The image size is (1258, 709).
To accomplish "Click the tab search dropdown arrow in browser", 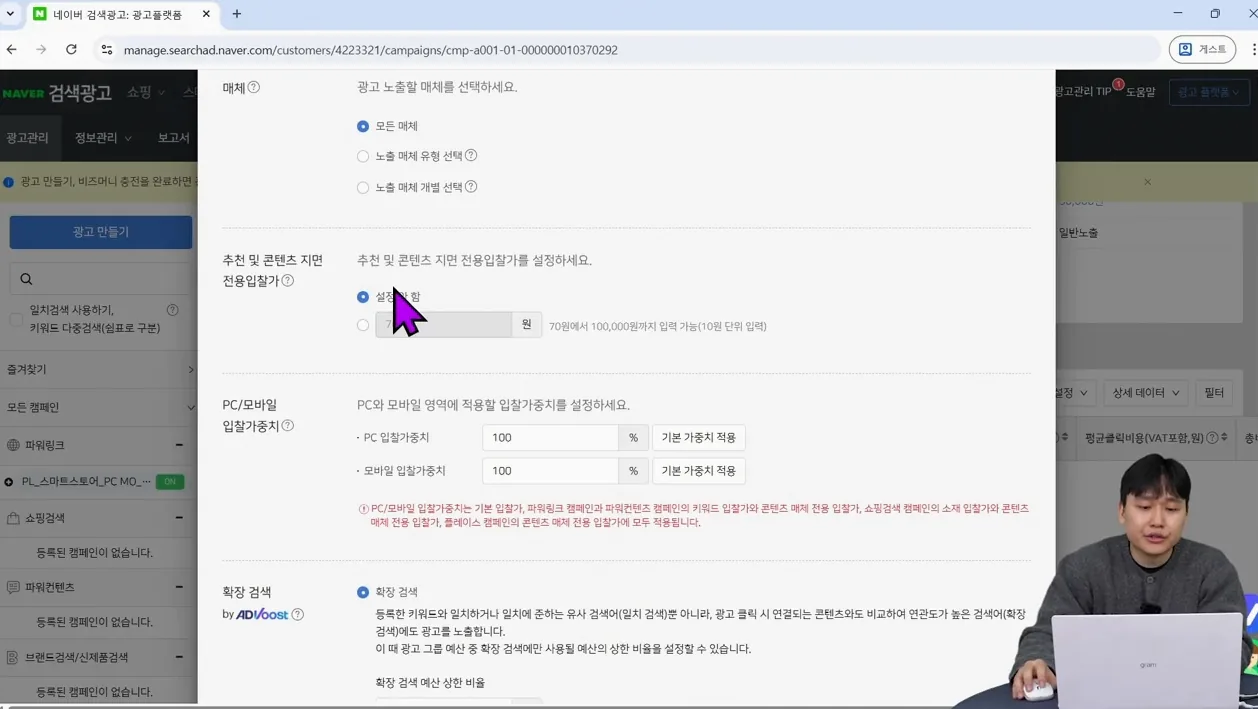I will 10,14.
